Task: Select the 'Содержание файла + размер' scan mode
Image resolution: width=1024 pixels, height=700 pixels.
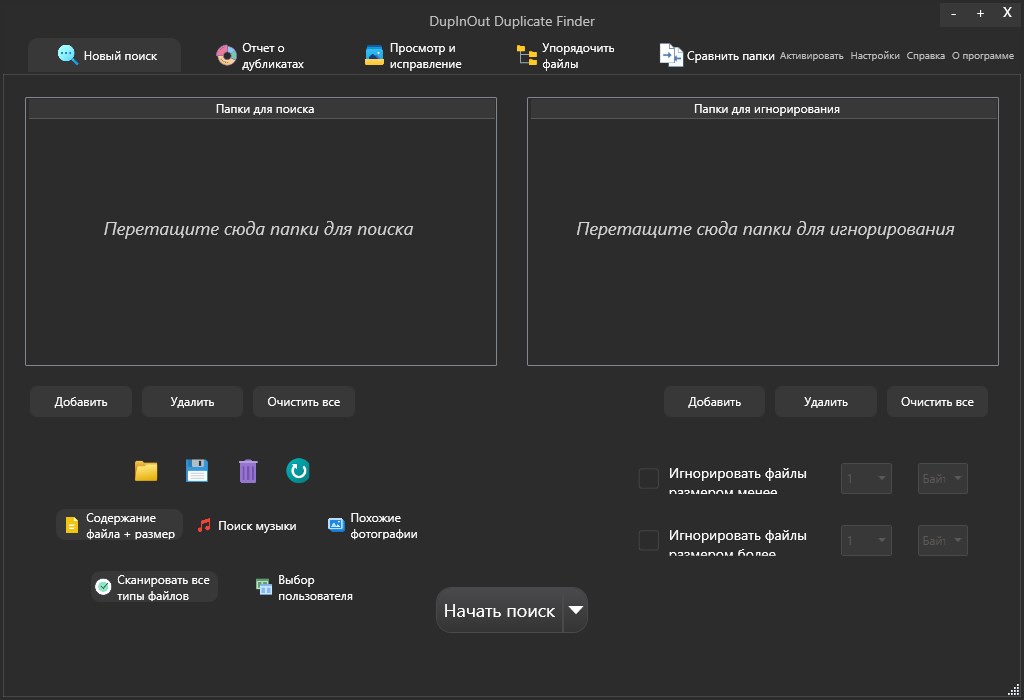Action: pyautogui.click(x=119, y=525)
